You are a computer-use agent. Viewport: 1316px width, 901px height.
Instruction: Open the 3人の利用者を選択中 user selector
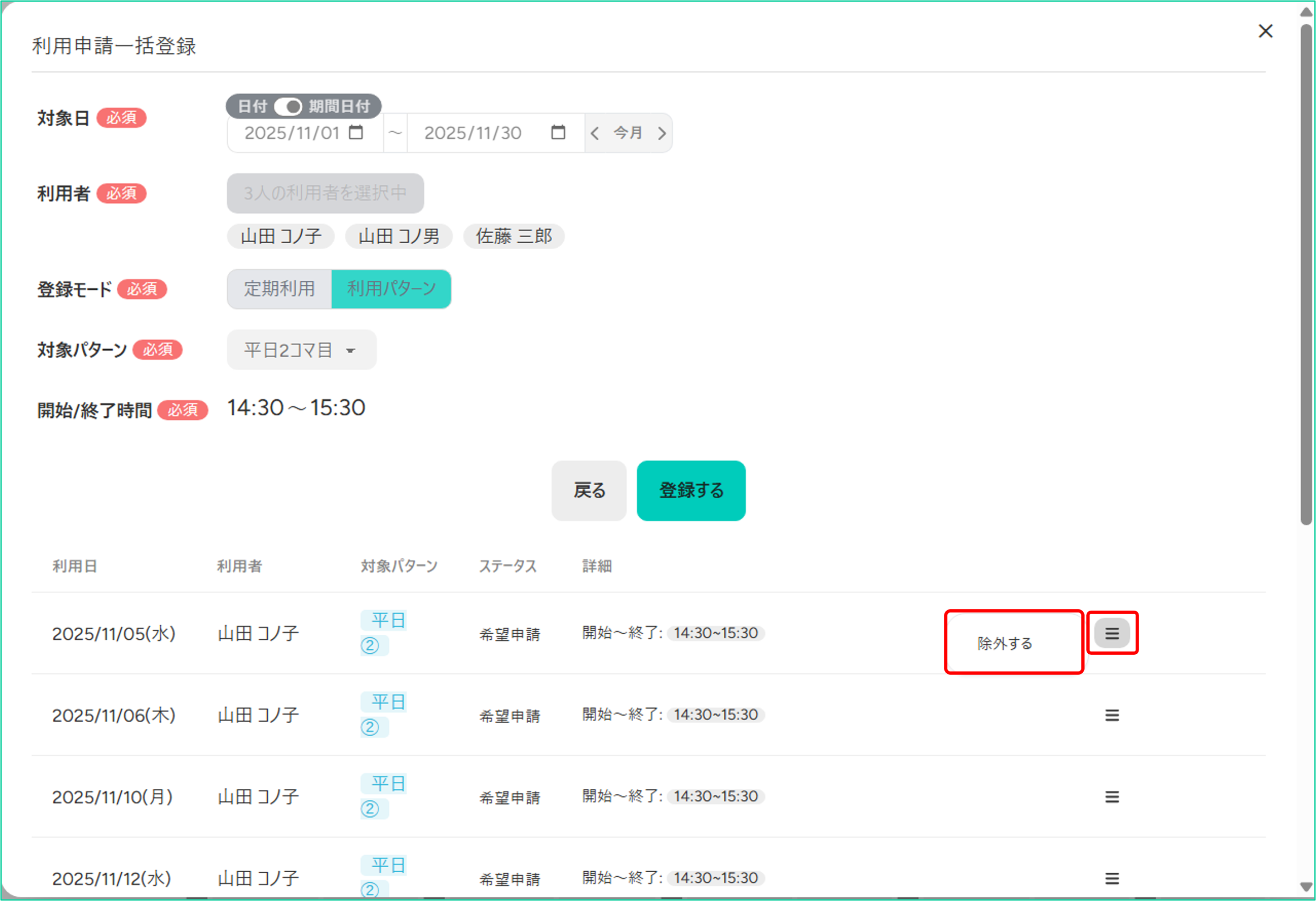[325, 193]
